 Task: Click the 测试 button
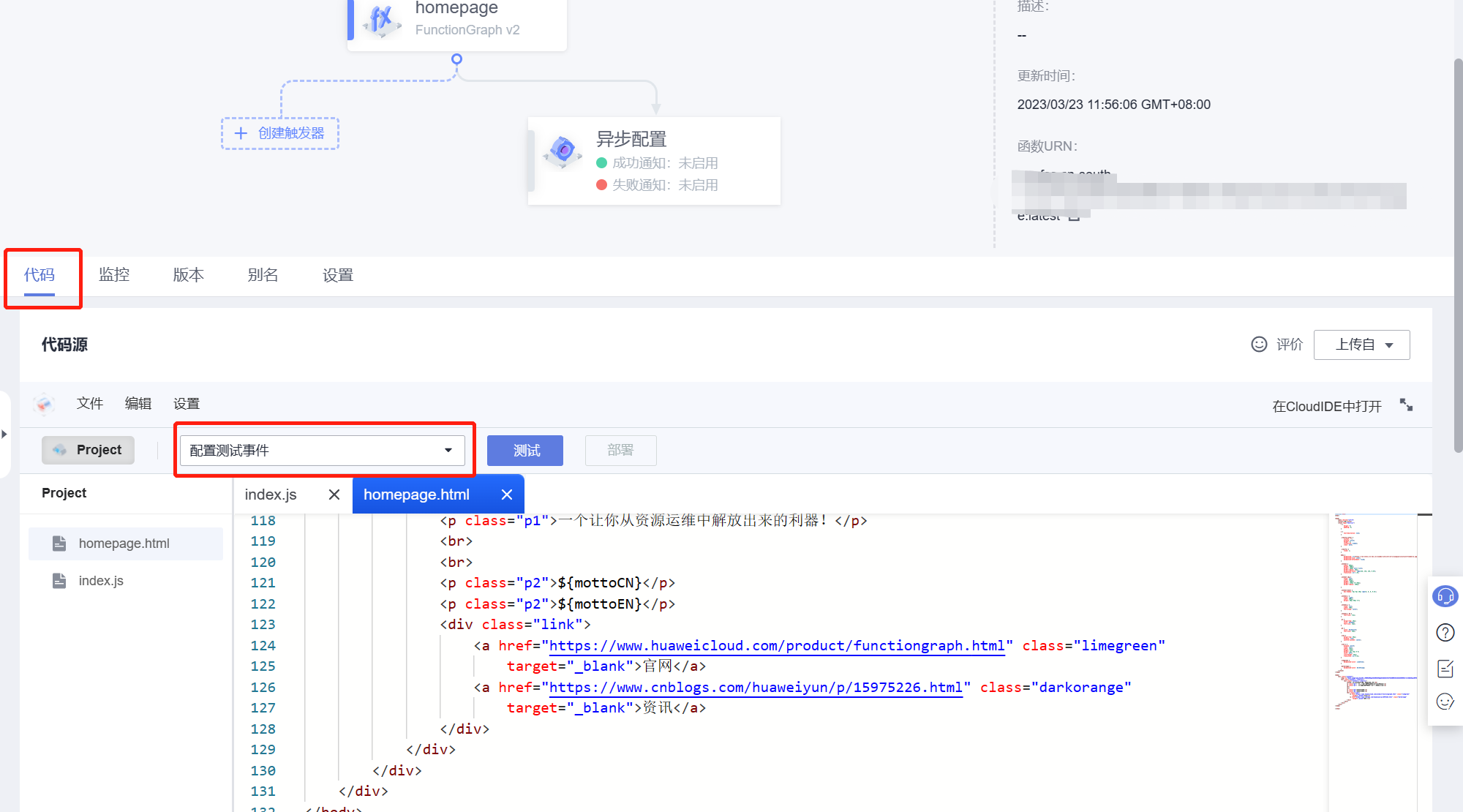(x=524, y=451)
